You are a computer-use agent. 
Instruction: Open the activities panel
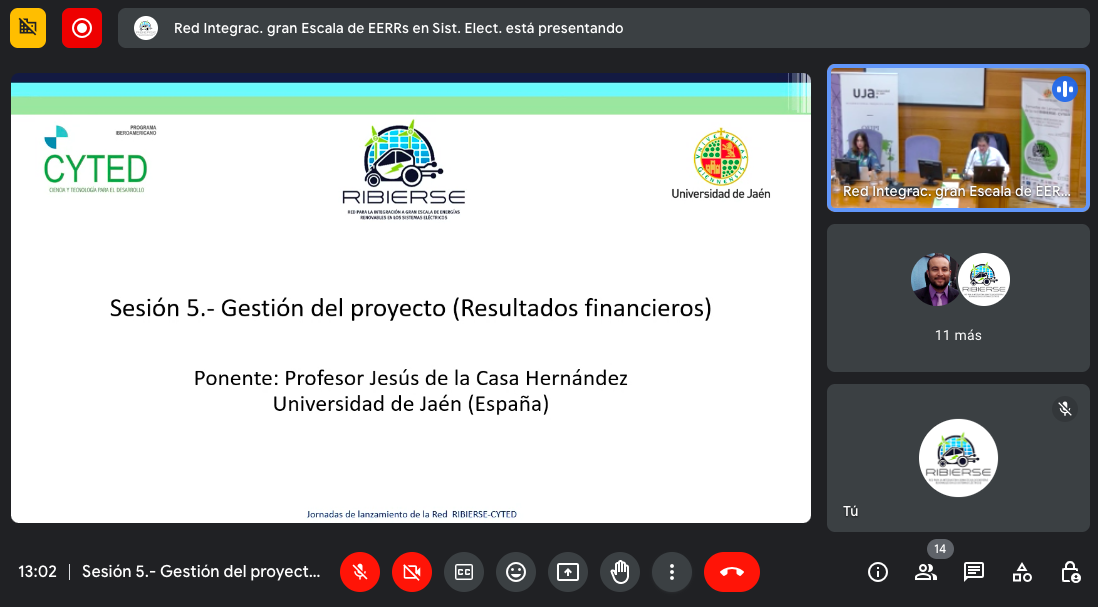pyautogui.click(x=1022, y=572)
